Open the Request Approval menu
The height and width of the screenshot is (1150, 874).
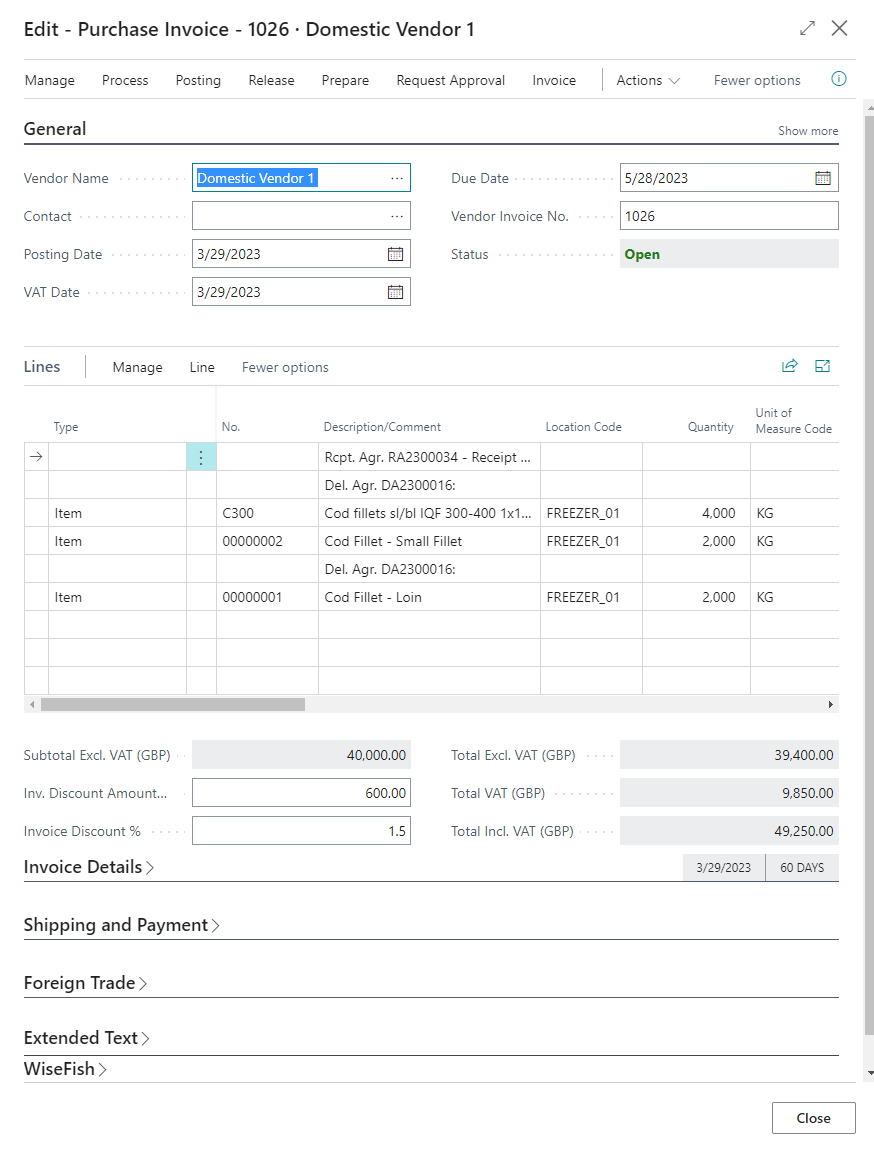click(x=450, y=80)
